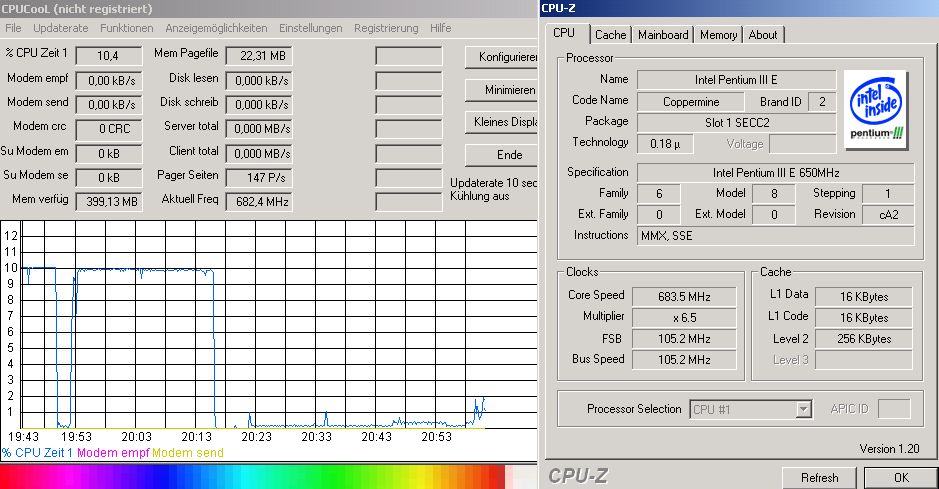The height and width of the screenshot is (489, 939).
Task: Switch to the Mainboard tab
Action: click(663, 35)
